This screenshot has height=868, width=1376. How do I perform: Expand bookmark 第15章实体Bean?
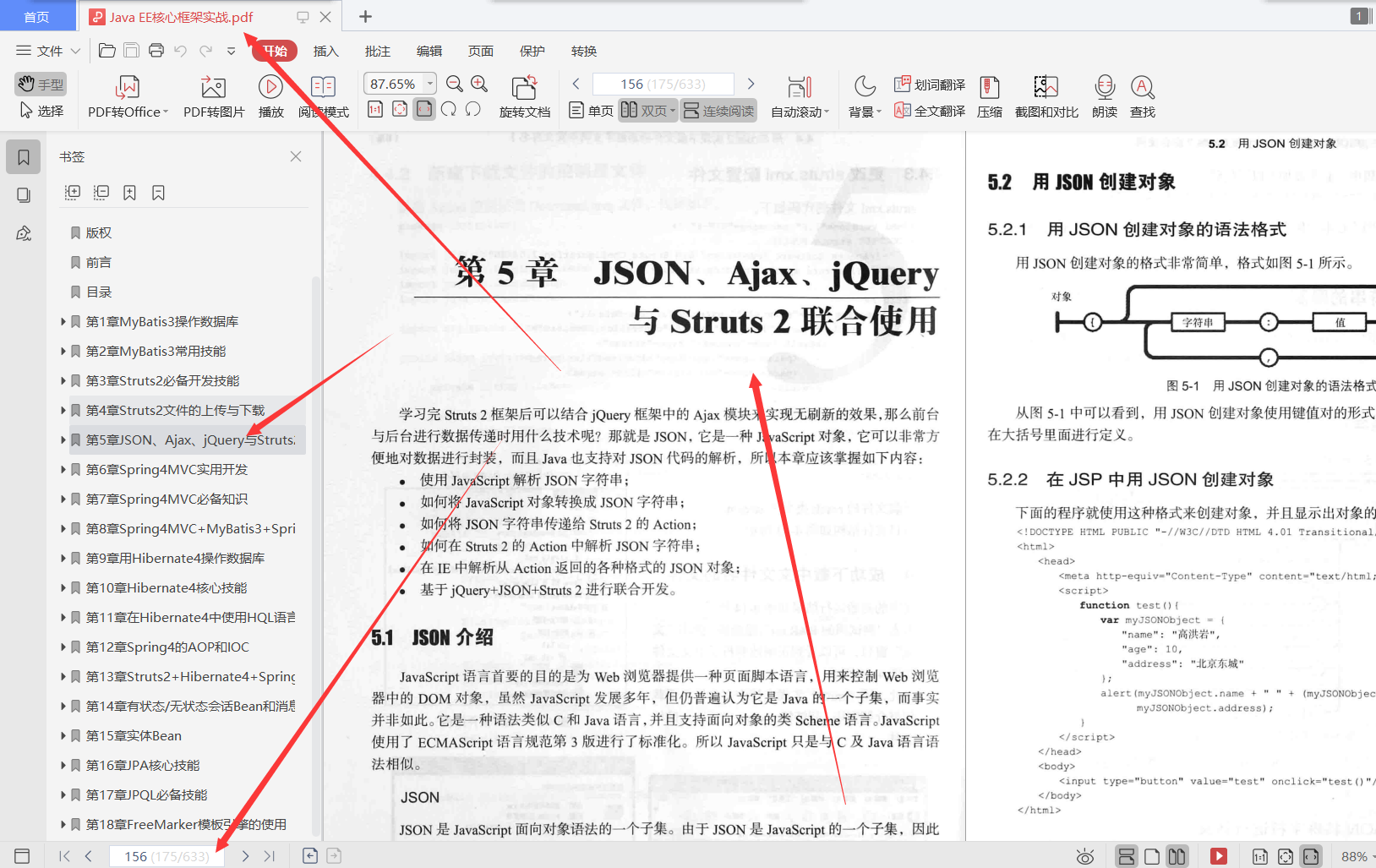pos(63,735)
